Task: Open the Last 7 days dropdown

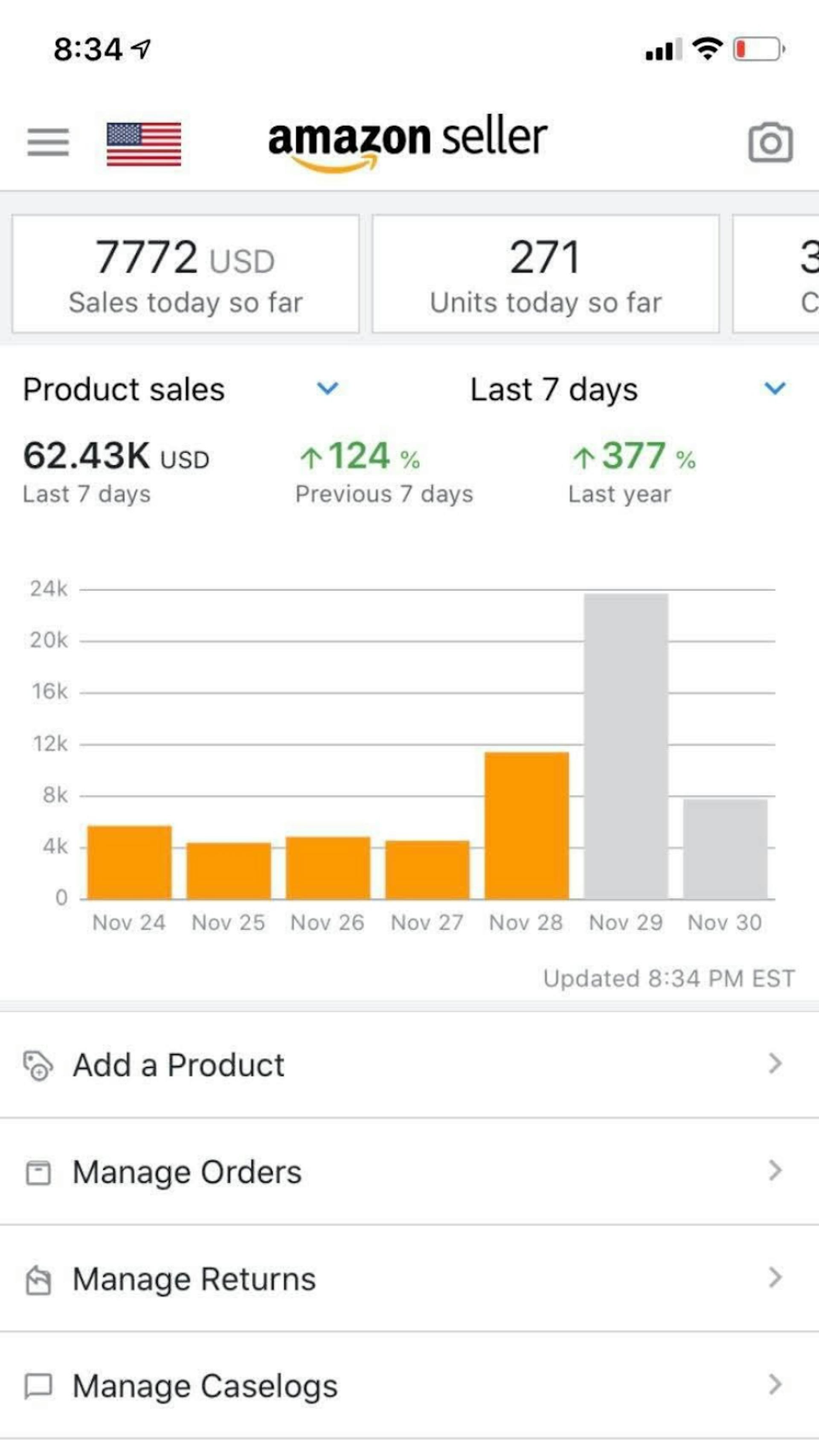Action: coord(774,388)
